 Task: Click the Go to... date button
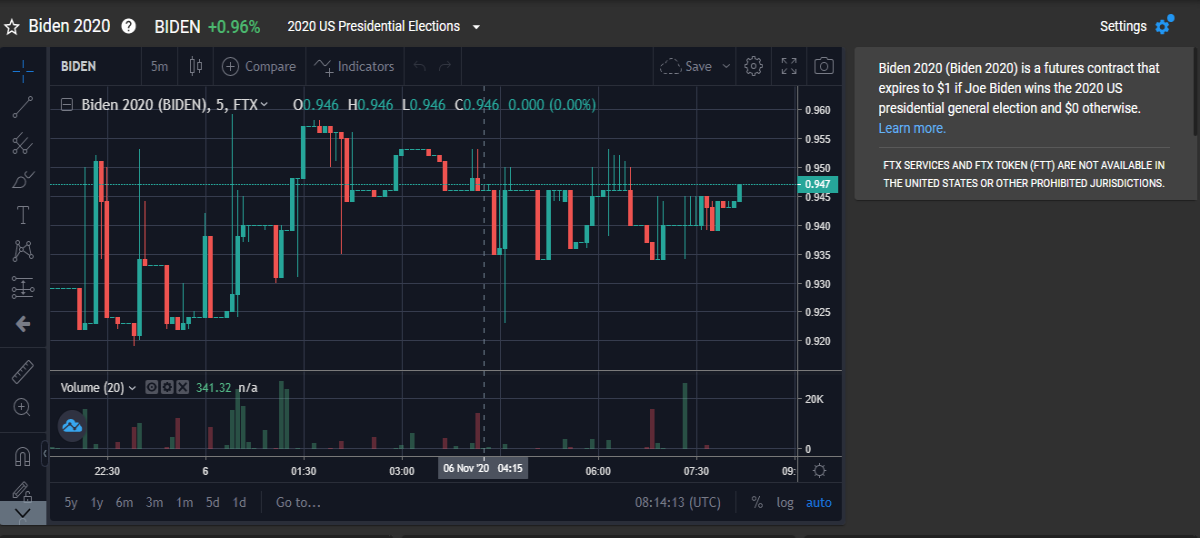[298, 502]
